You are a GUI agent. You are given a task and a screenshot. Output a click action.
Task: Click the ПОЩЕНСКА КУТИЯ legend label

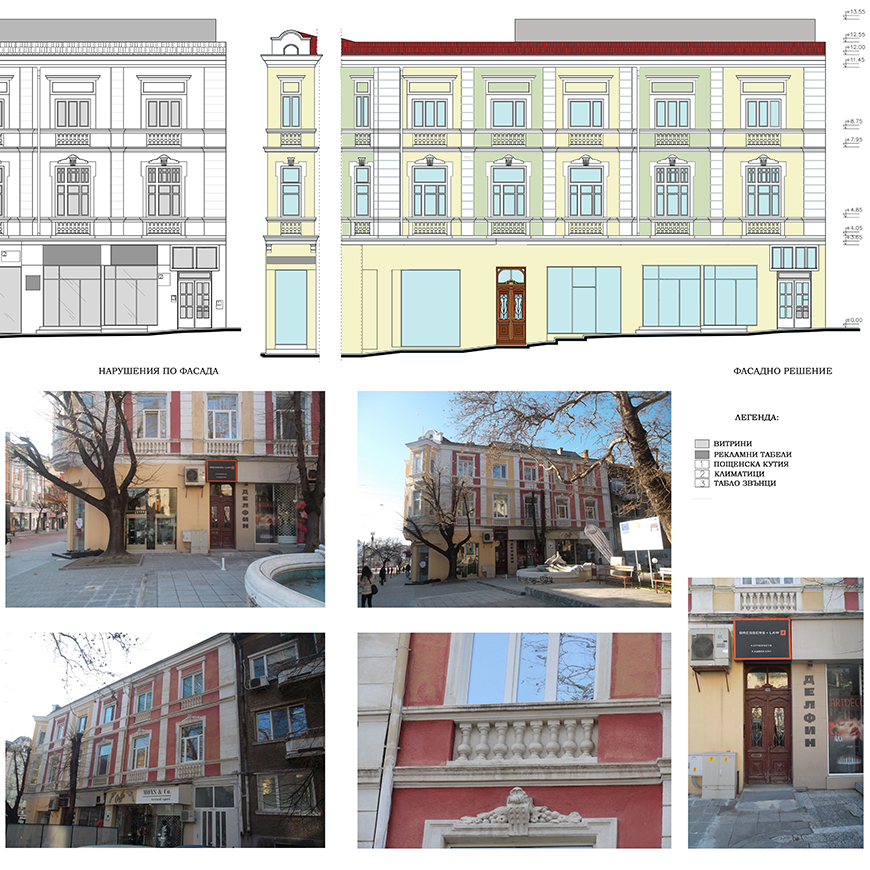[751, 464]
